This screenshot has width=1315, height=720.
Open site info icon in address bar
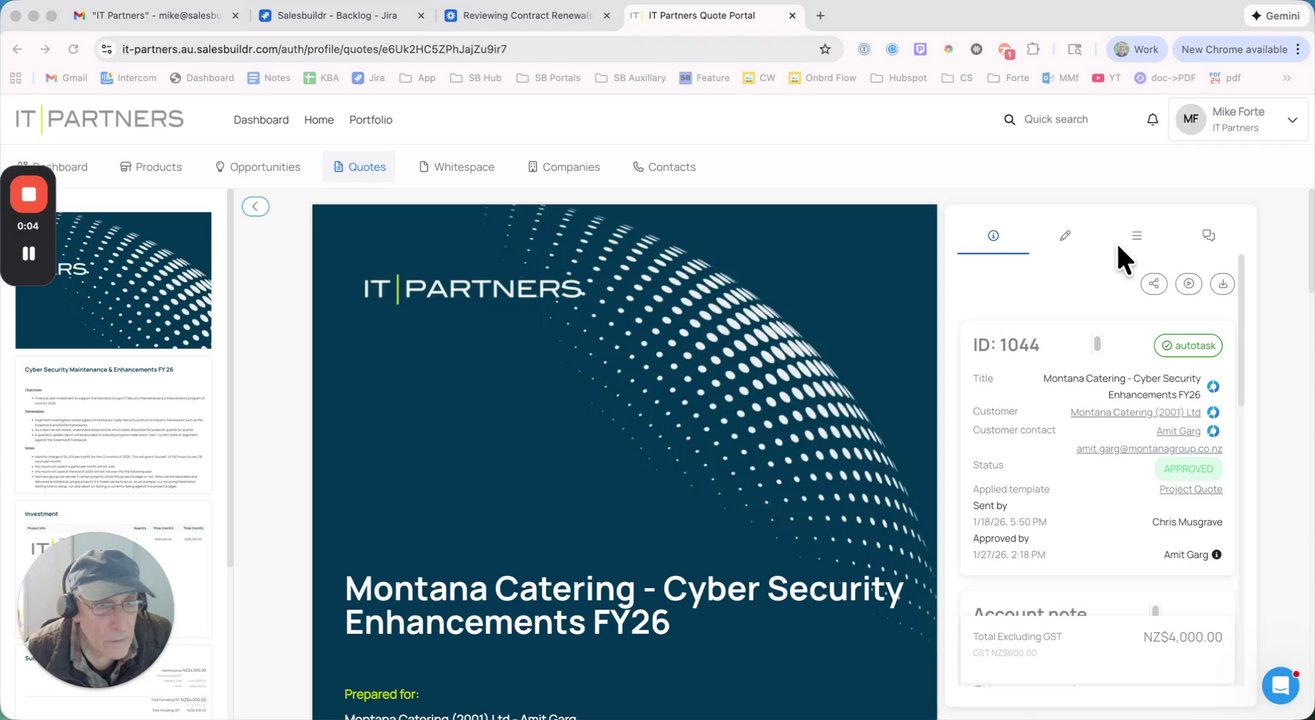[107, 49]
